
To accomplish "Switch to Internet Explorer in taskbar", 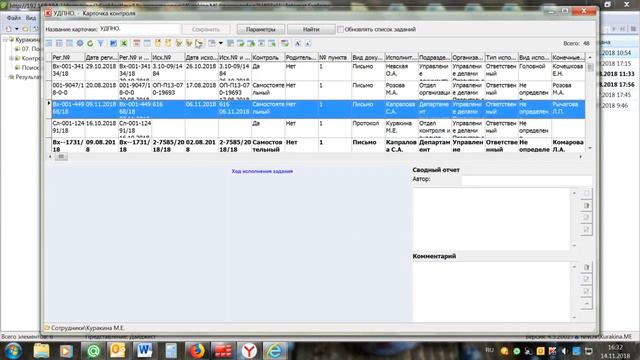I will point(275,351).
